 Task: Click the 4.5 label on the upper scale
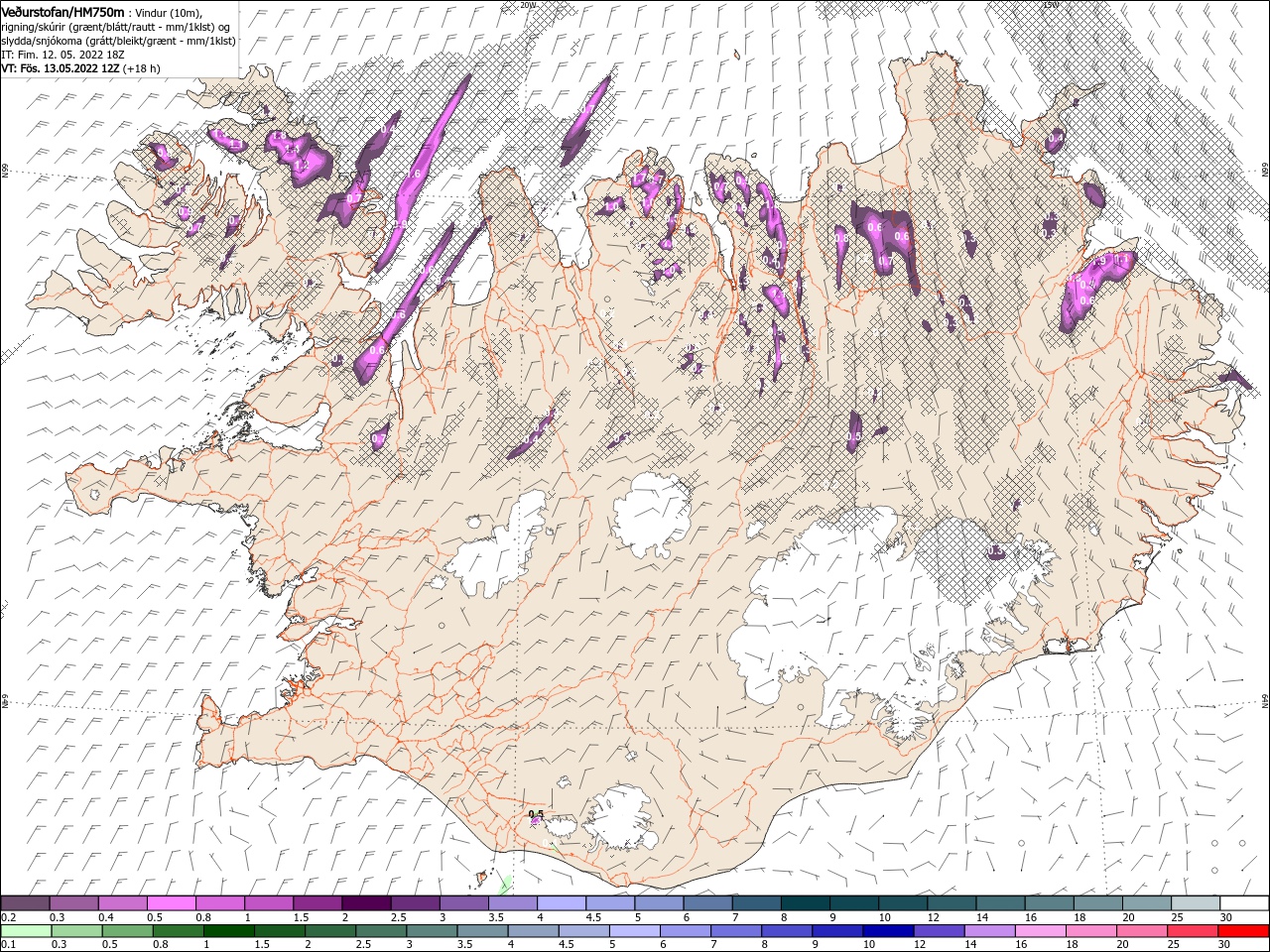pos(592,917)
